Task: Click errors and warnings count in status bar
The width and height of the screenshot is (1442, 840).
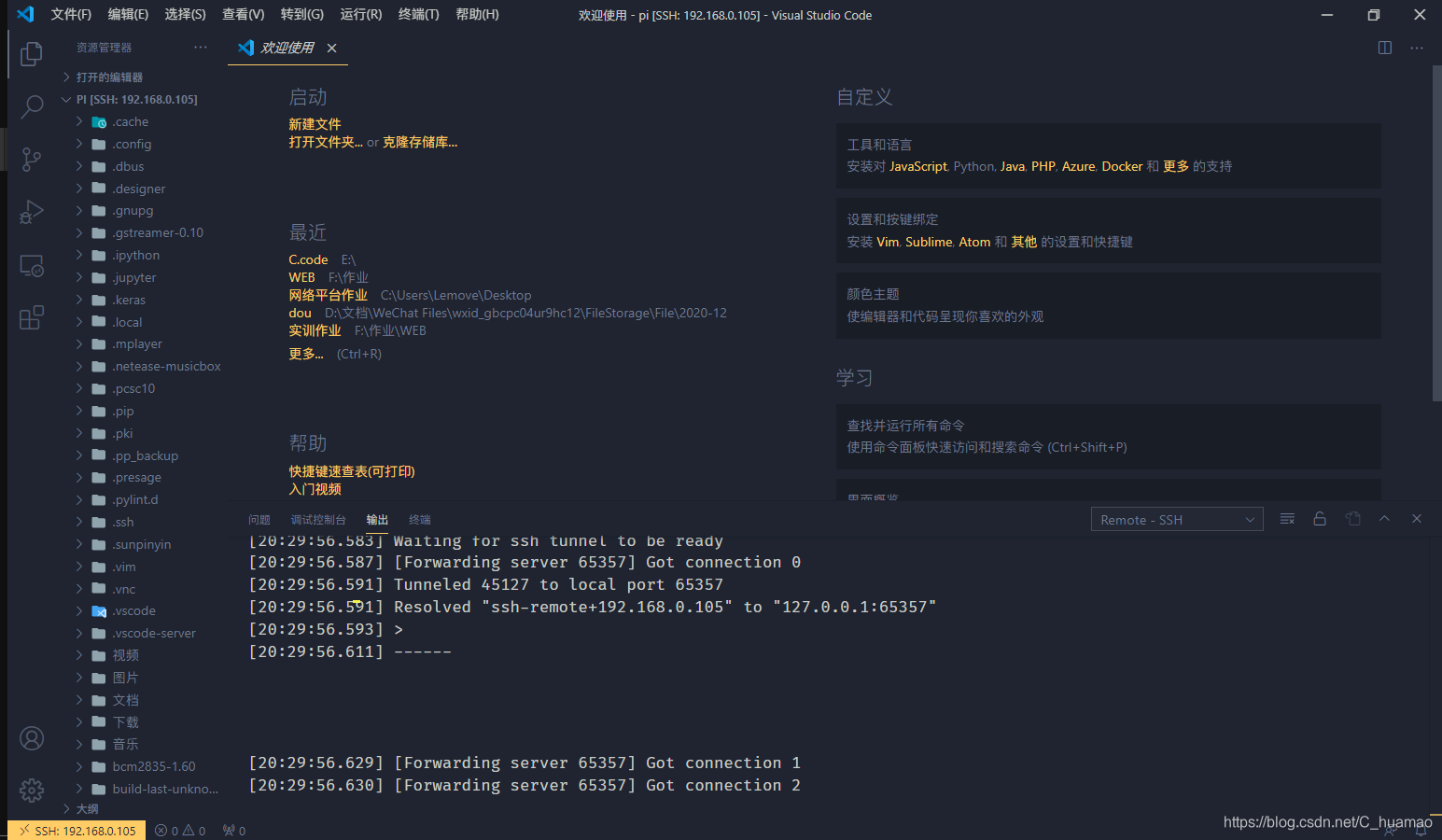Action: tap(180, 831)
